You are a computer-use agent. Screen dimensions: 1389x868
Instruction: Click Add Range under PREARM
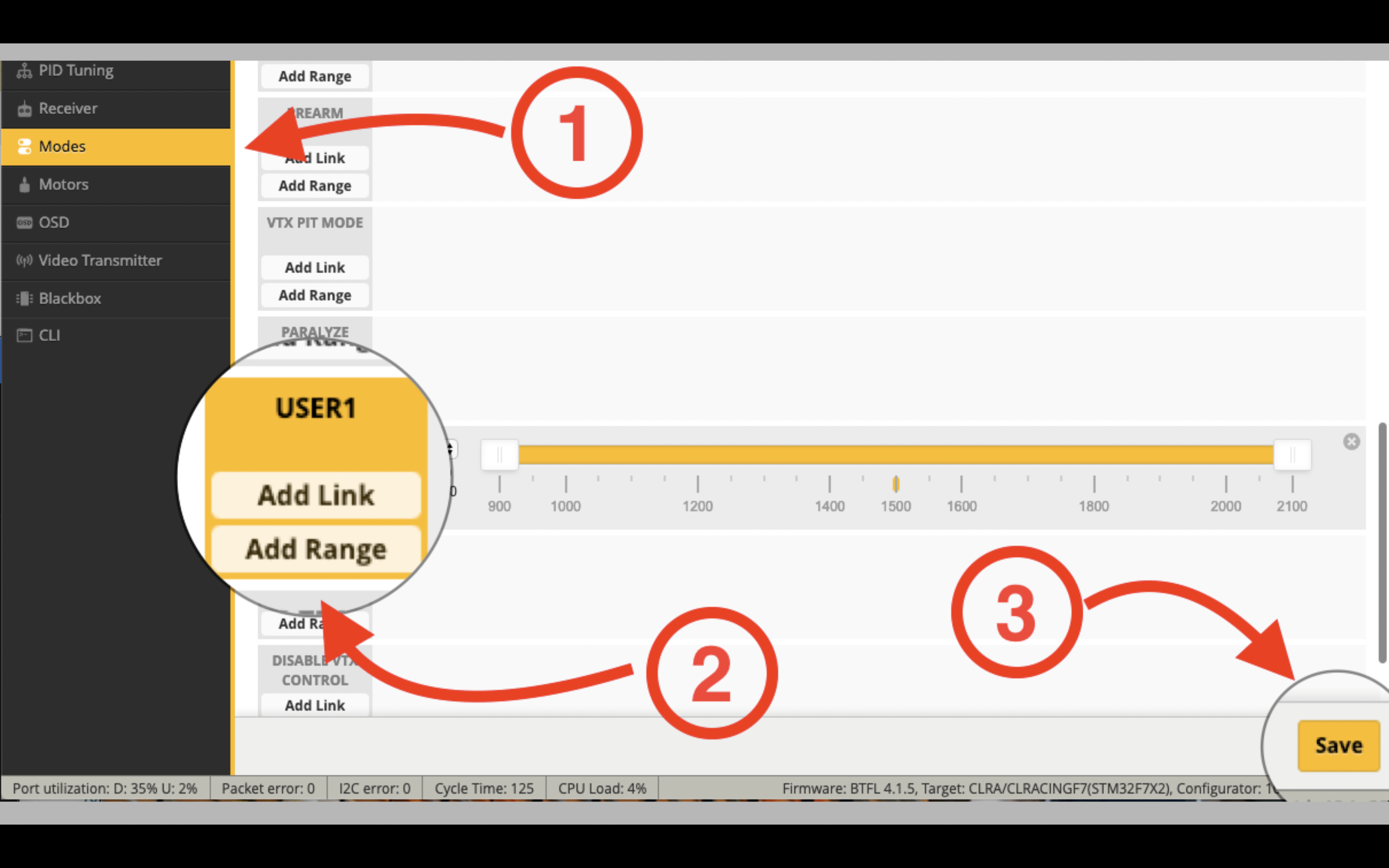(314, 186)
